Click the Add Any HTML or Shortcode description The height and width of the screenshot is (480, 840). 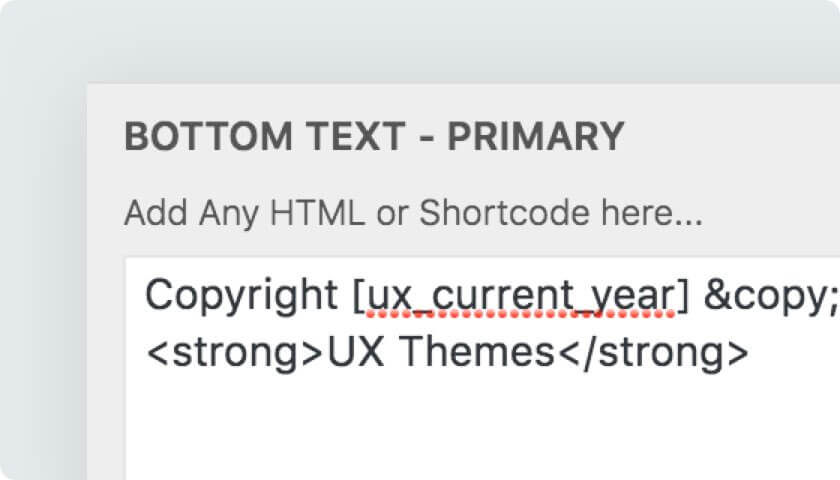coord(413,213)
